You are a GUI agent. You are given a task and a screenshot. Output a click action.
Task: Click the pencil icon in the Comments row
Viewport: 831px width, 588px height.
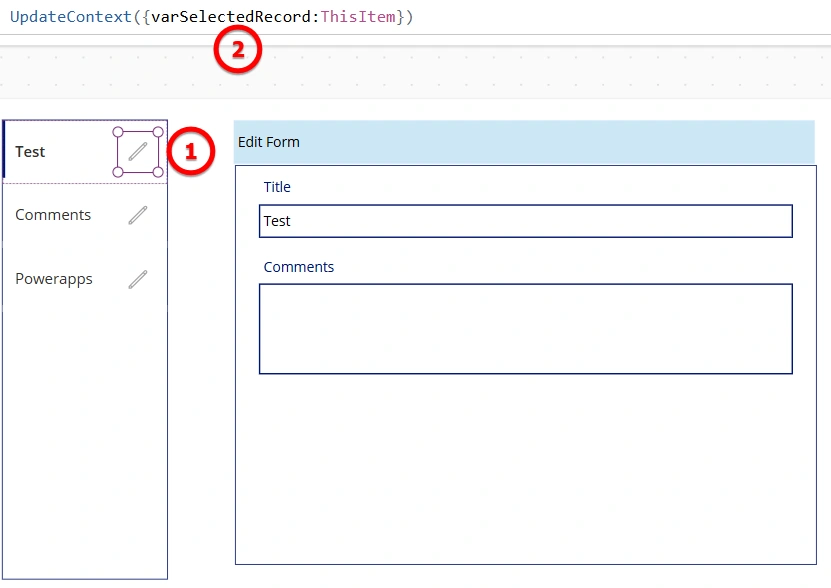(138, 215)
